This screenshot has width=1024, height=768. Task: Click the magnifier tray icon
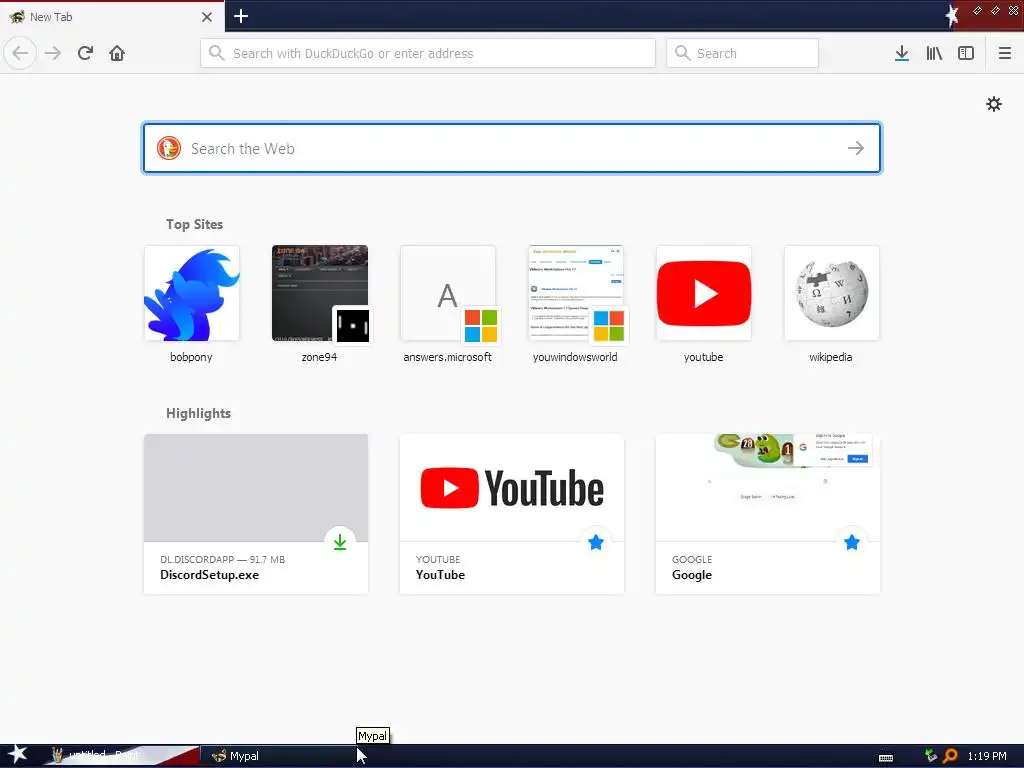950,756
